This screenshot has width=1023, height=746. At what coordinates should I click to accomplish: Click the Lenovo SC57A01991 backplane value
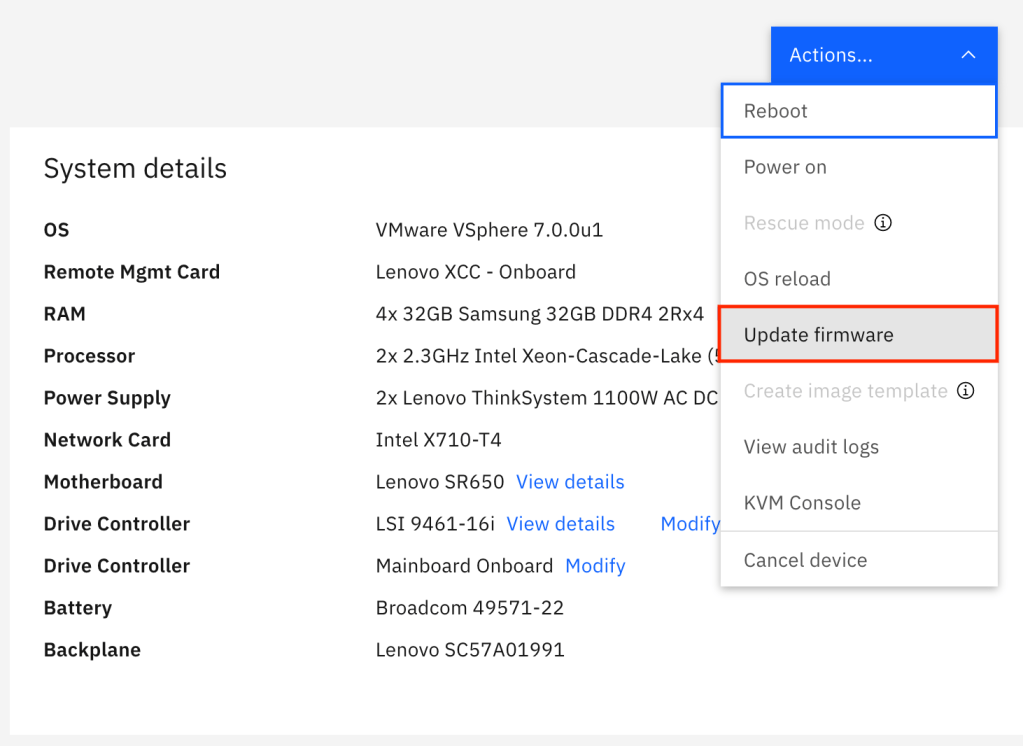point(470,650)
